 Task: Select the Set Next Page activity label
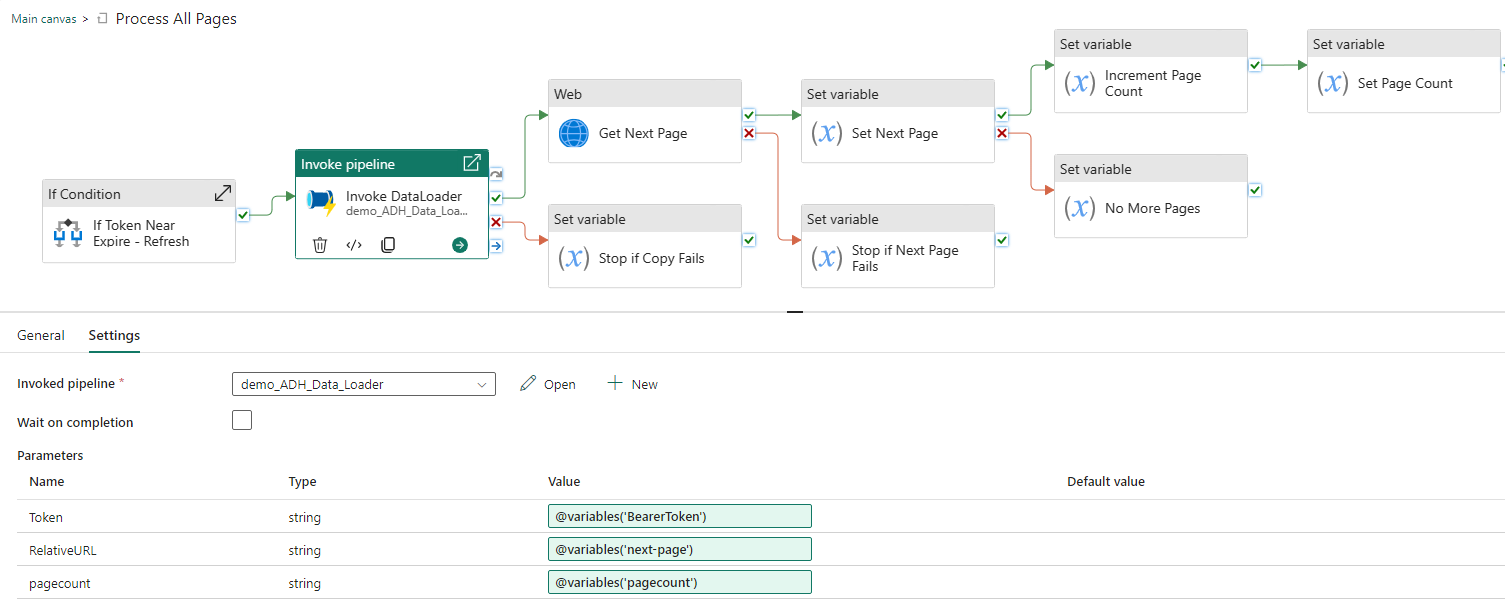point(895,133)
